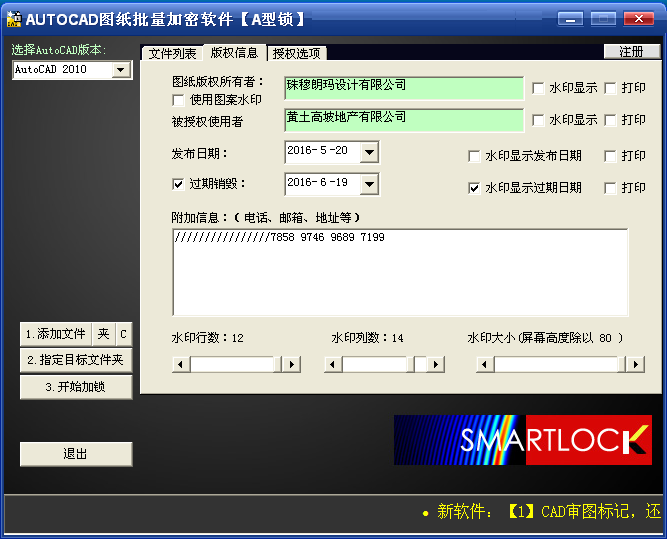Check 打印 for the copyright owner row

click(610, 88)
